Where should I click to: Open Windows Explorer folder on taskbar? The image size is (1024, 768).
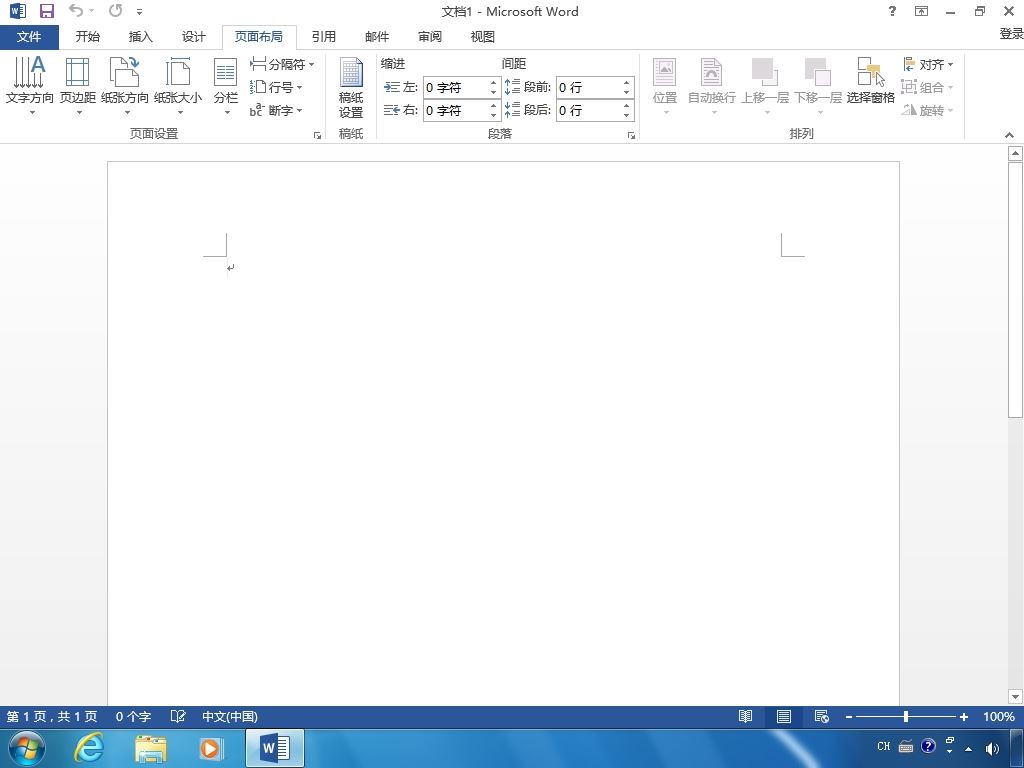click(x=150, y=748)
